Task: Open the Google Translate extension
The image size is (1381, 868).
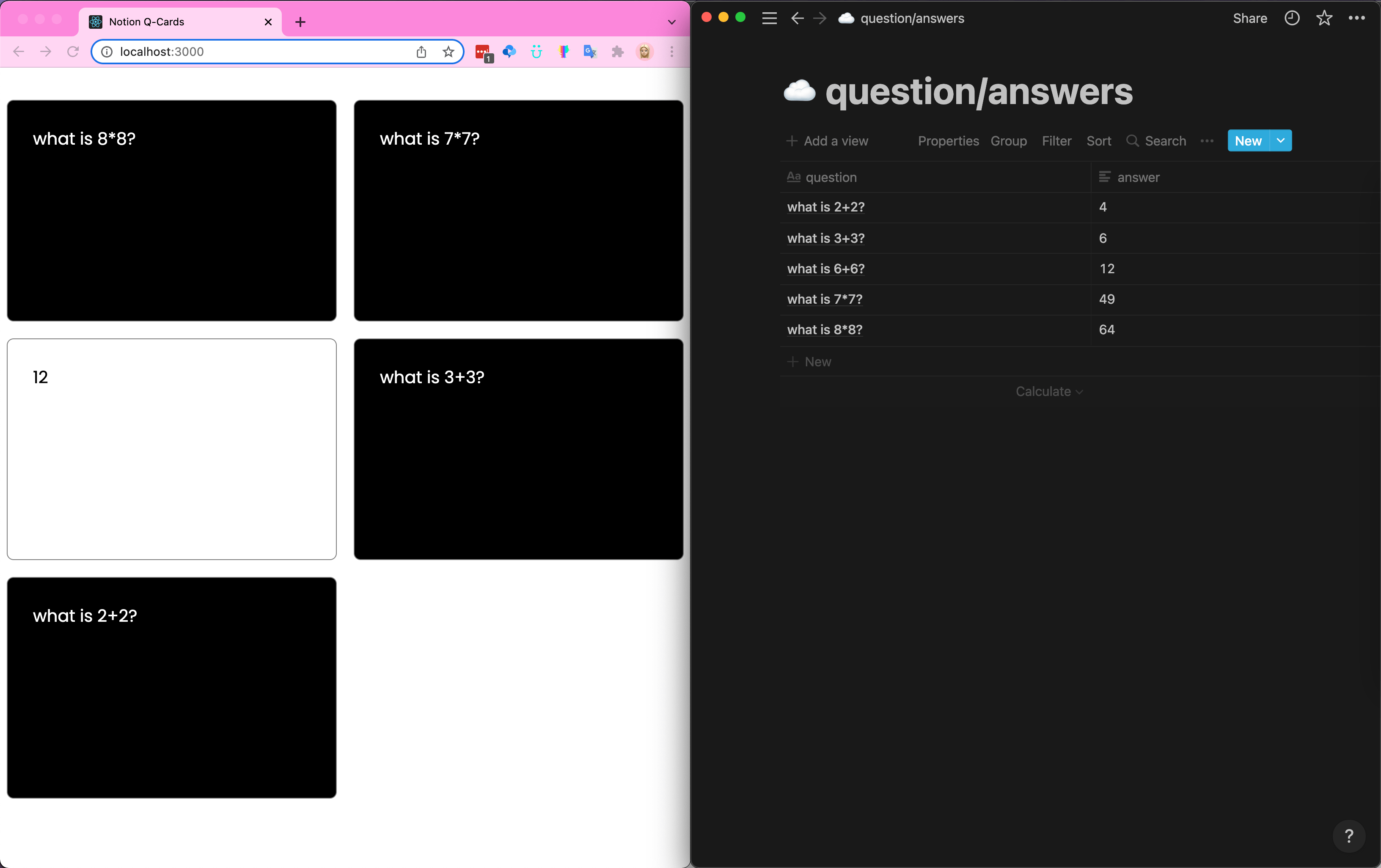Action: [x=589, y=52]
